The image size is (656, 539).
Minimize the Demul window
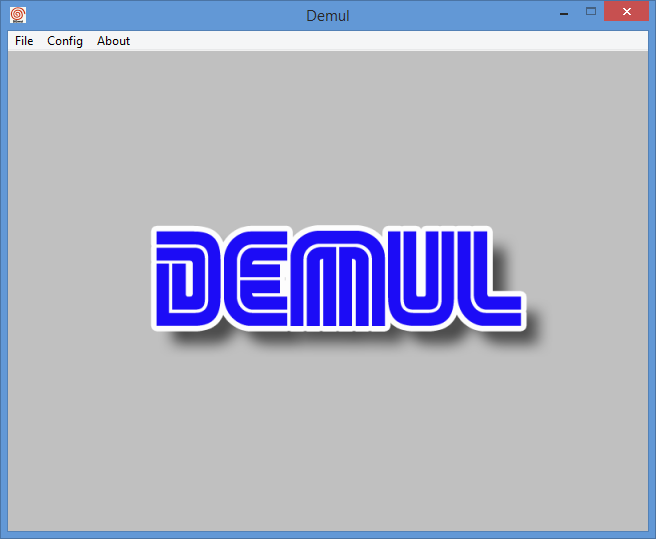564,13
